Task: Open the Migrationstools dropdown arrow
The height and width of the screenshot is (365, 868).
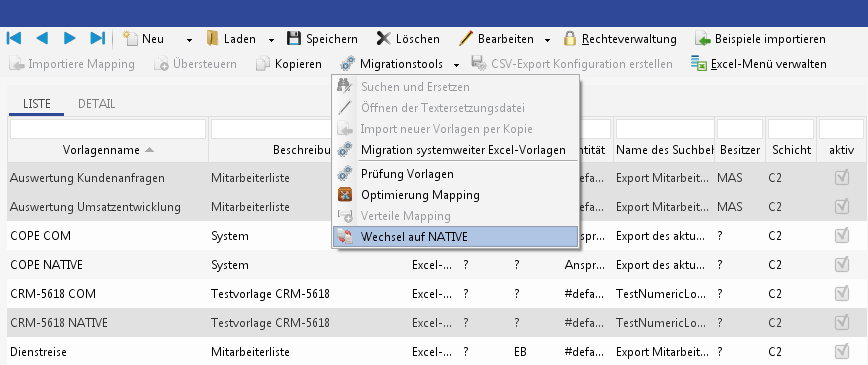Action: 456,65
